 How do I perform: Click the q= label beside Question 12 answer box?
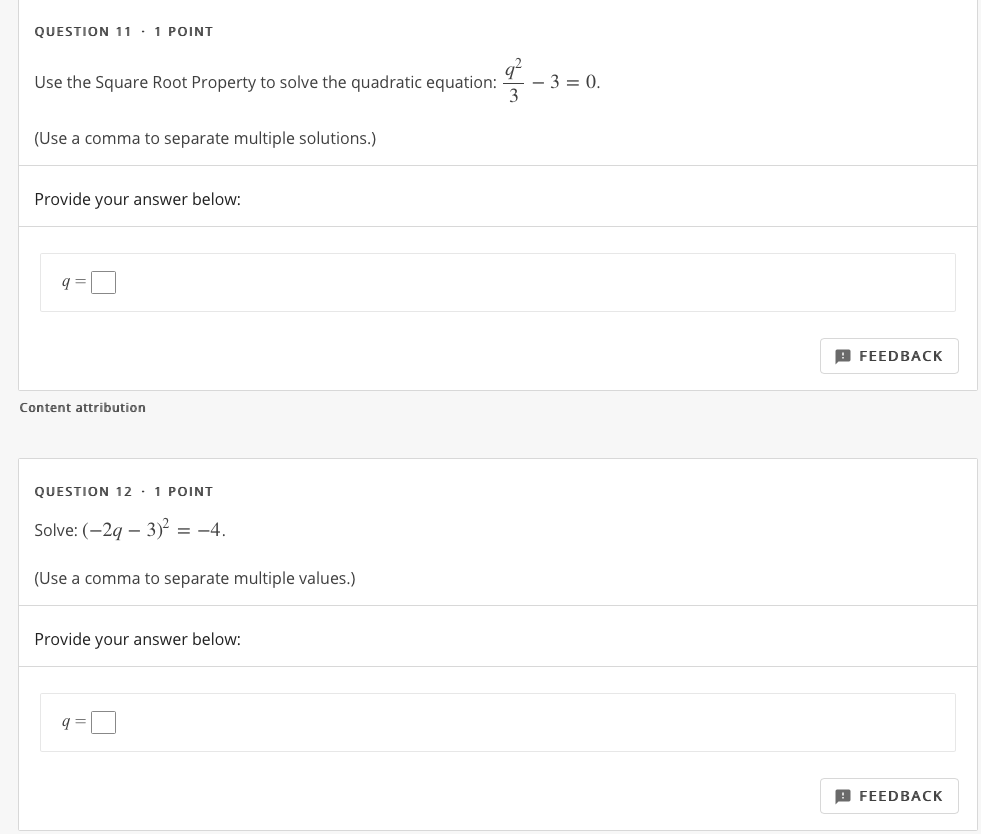[72, 722]
